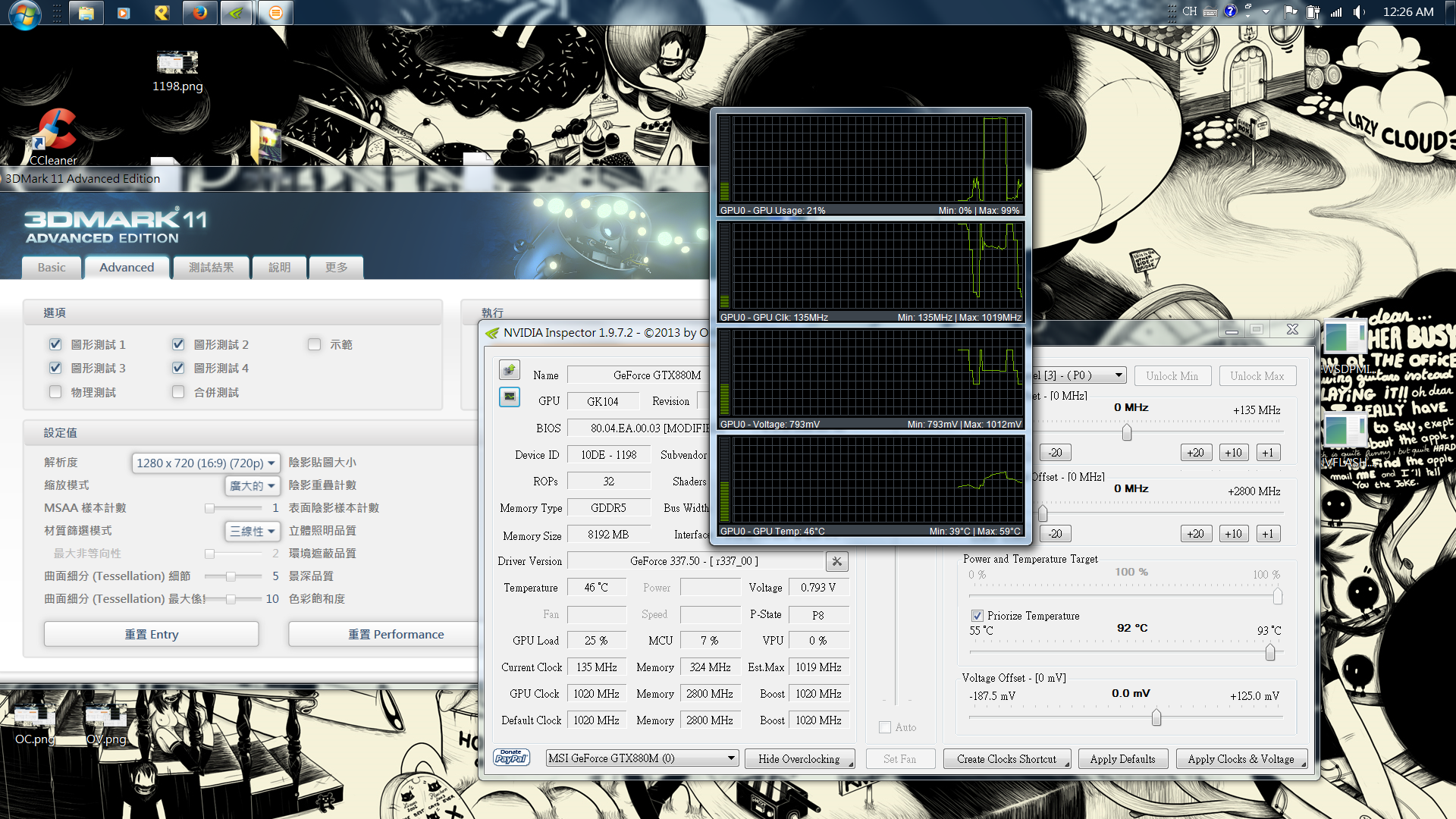Toggle 圖形測試 4 checkbox
The image size is (1456, 819).
click(178, 368)
